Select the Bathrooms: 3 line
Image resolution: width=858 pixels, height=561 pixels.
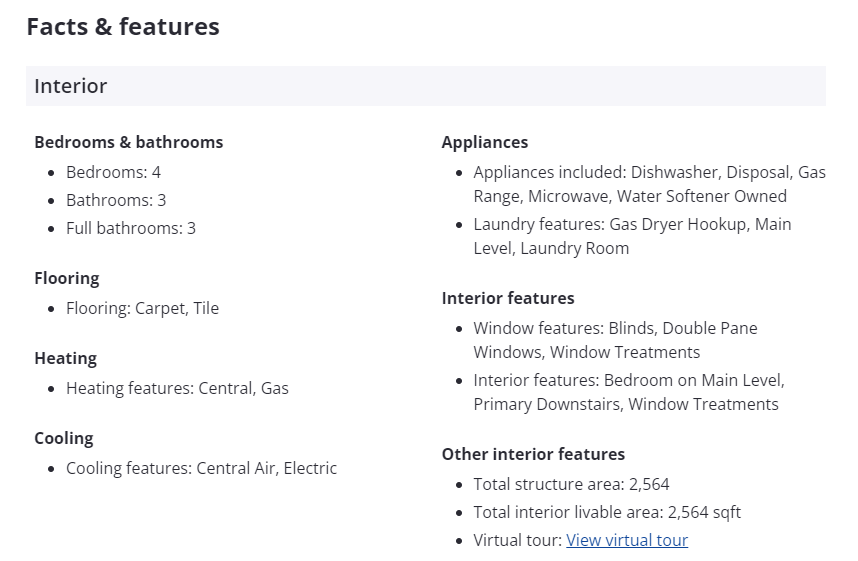pos(116,200)
